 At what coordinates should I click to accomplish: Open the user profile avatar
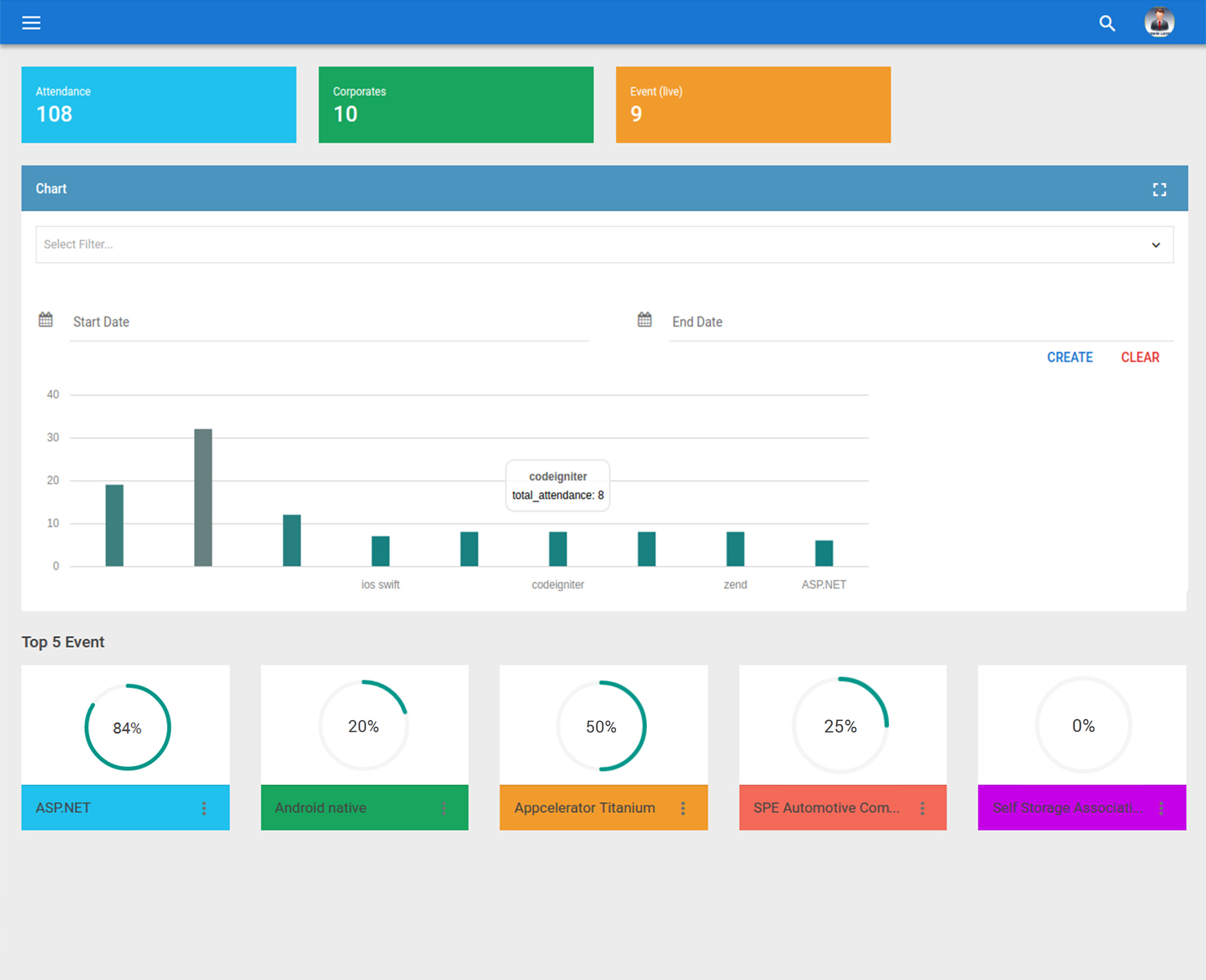coord(1159,23)
